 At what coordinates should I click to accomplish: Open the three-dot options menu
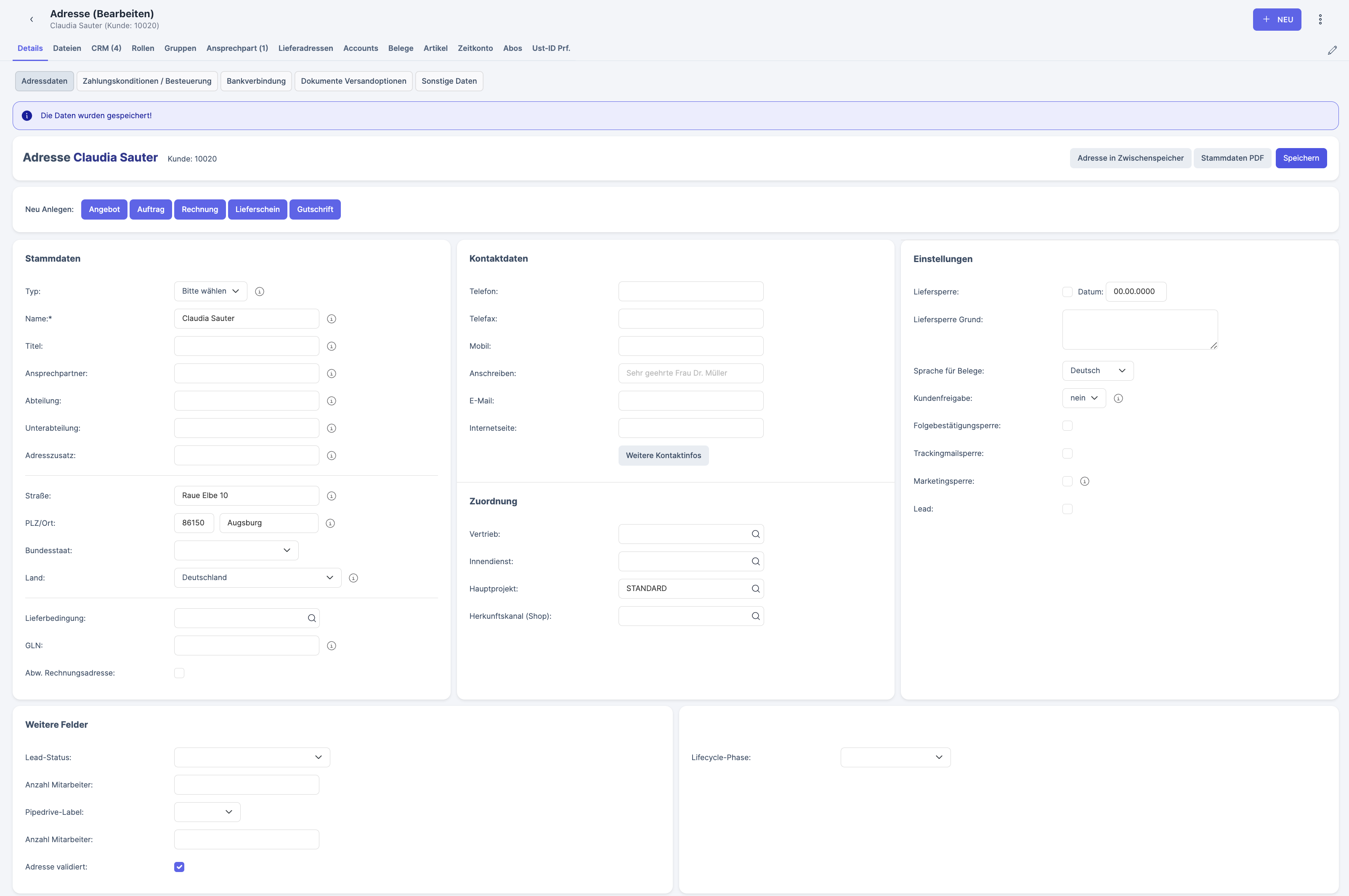point(1320,19)
